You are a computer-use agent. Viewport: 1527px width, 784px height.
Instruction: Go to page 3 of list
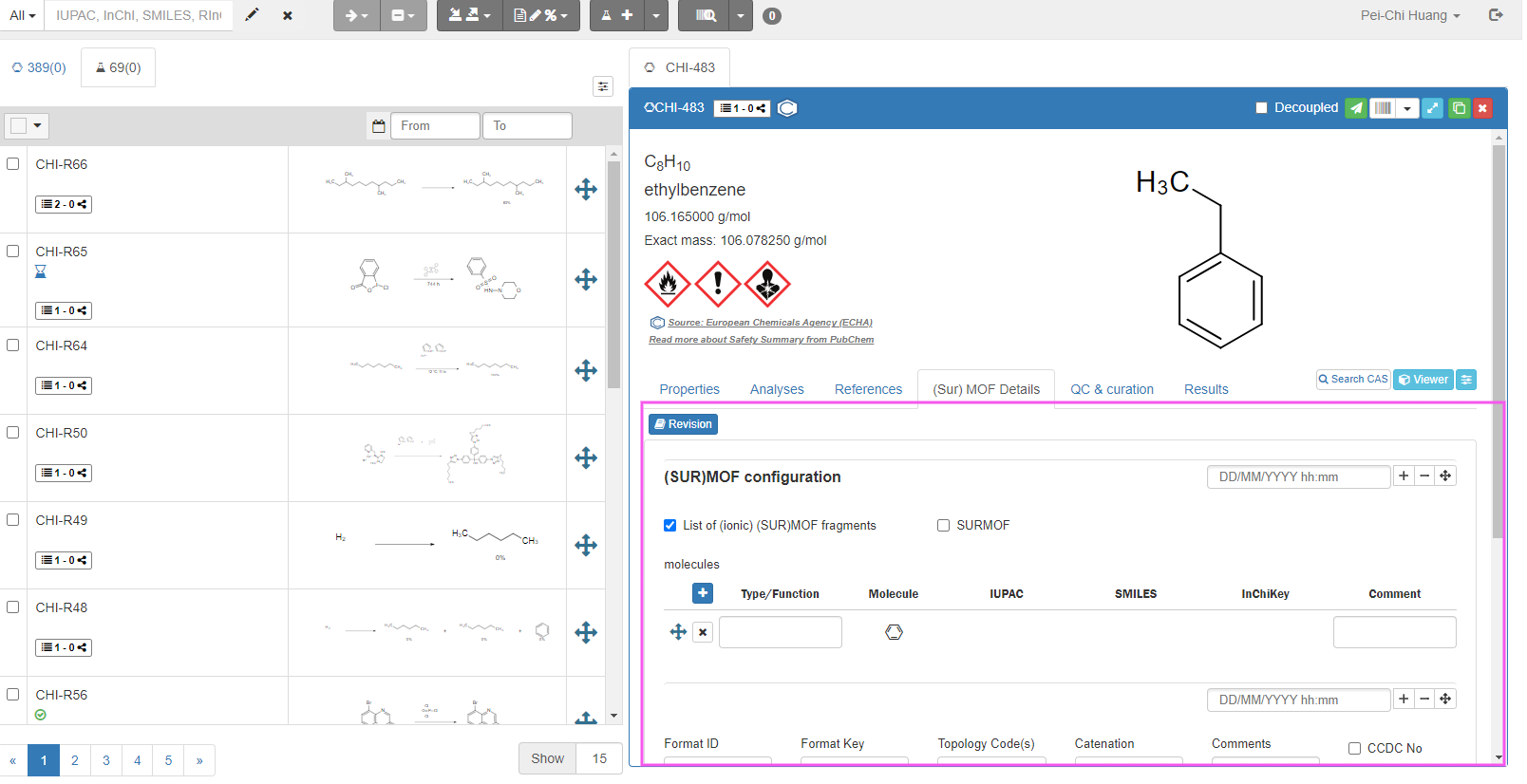tap(106, 760)
